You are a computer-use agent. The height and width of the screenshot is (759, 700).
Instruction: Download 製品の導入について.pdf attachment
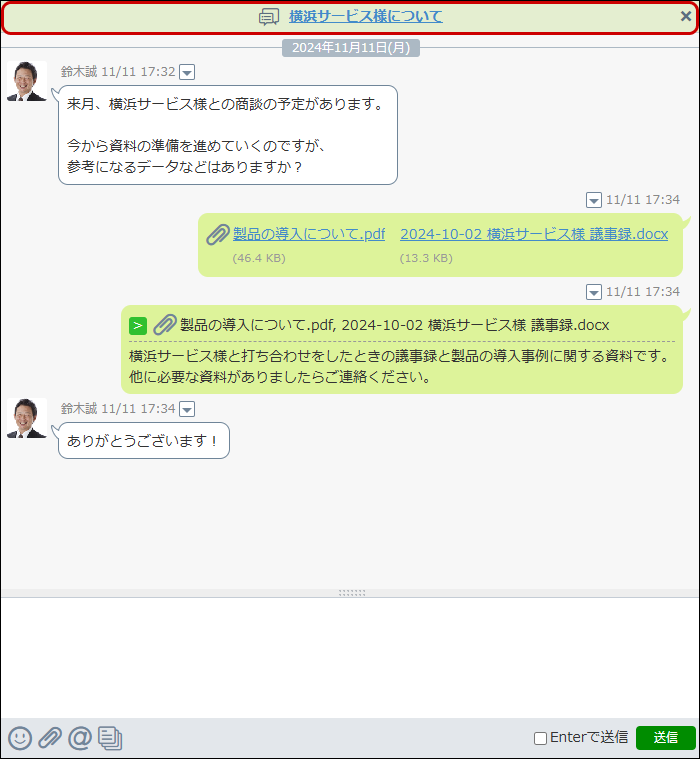click(309, 234)
